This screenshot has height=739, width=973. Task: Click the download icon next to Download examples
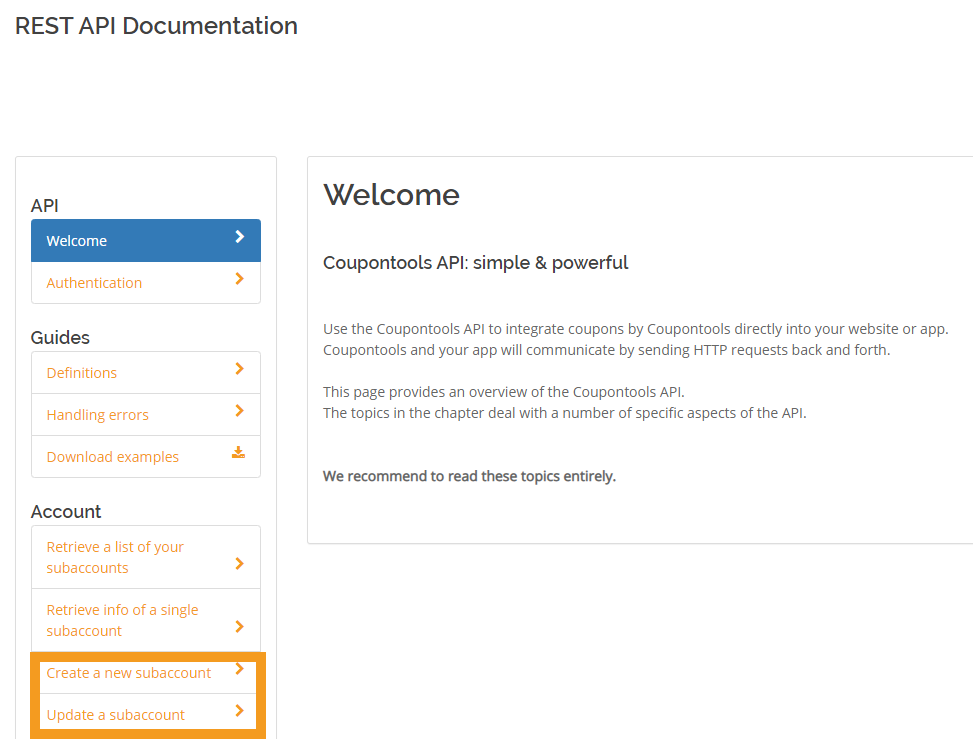click(238, 452)
